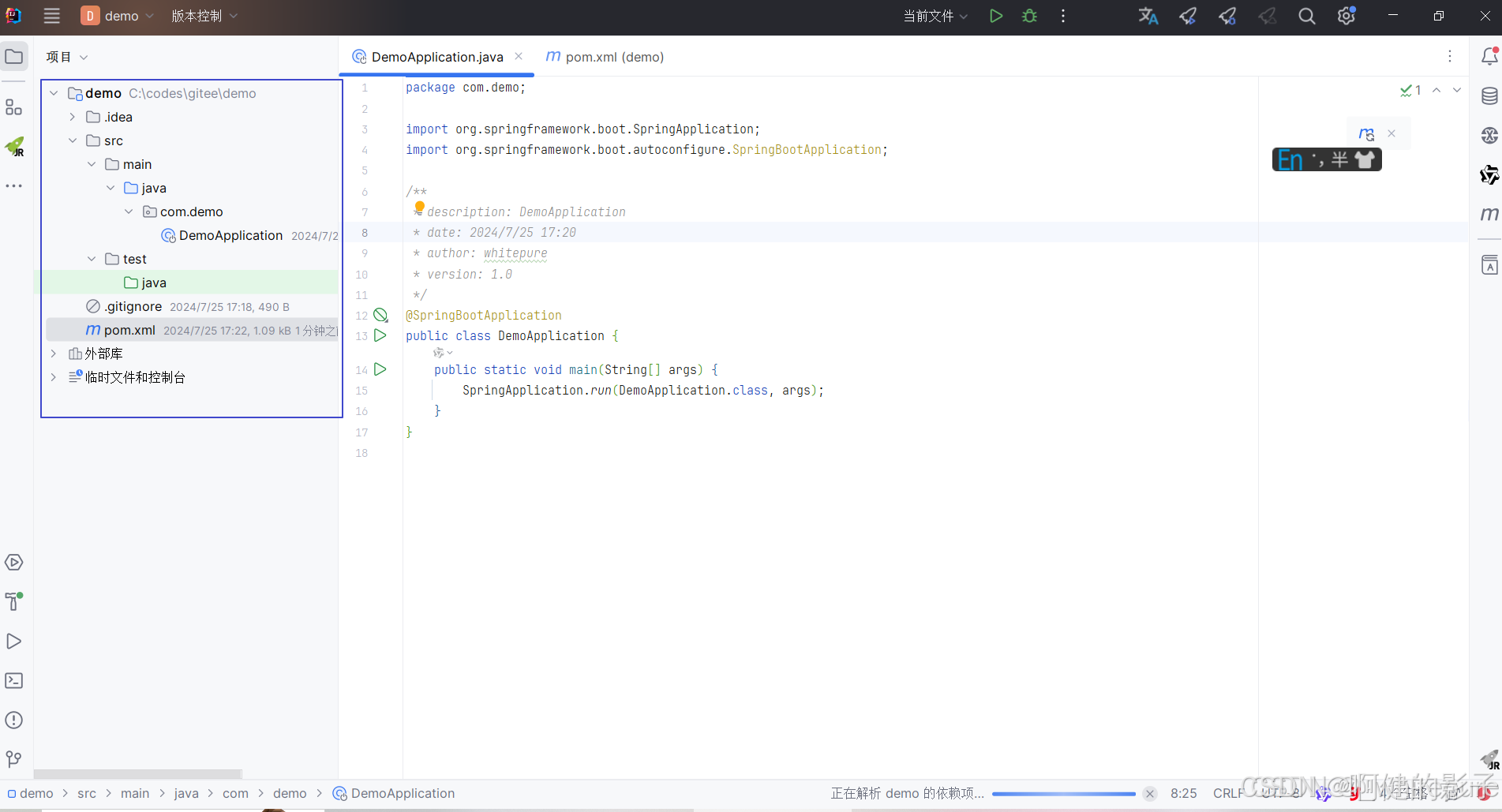Open editor tabs options menu
1502x812 pixels.
pos(1450,56)
